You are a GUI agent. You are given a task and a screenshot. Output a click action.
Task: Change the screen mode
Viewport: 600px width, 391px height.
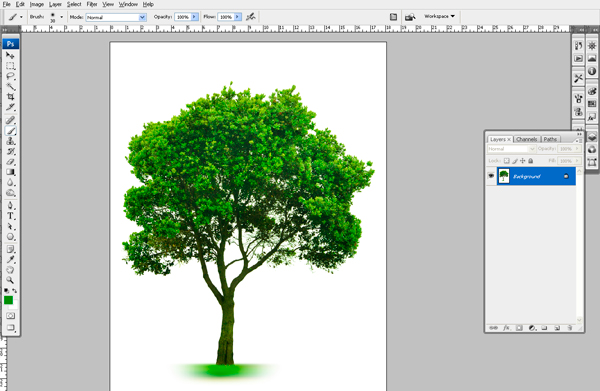click(x=10, y=327)
